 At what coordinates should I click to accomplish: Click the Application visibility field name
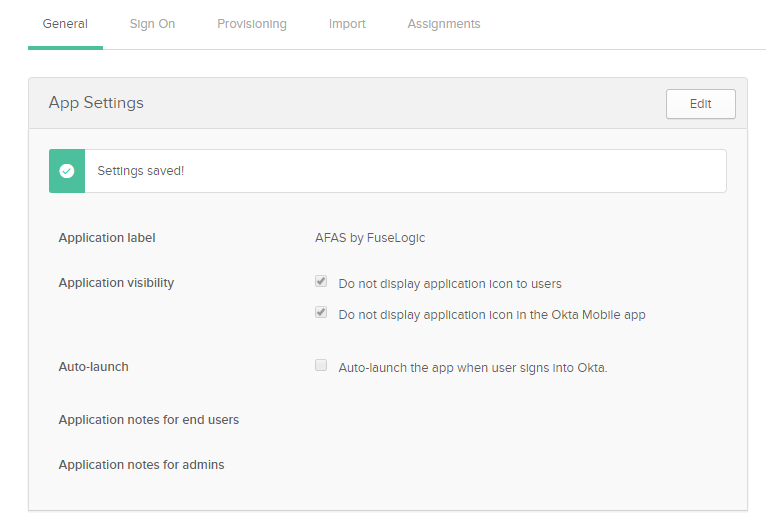(116, 283)
